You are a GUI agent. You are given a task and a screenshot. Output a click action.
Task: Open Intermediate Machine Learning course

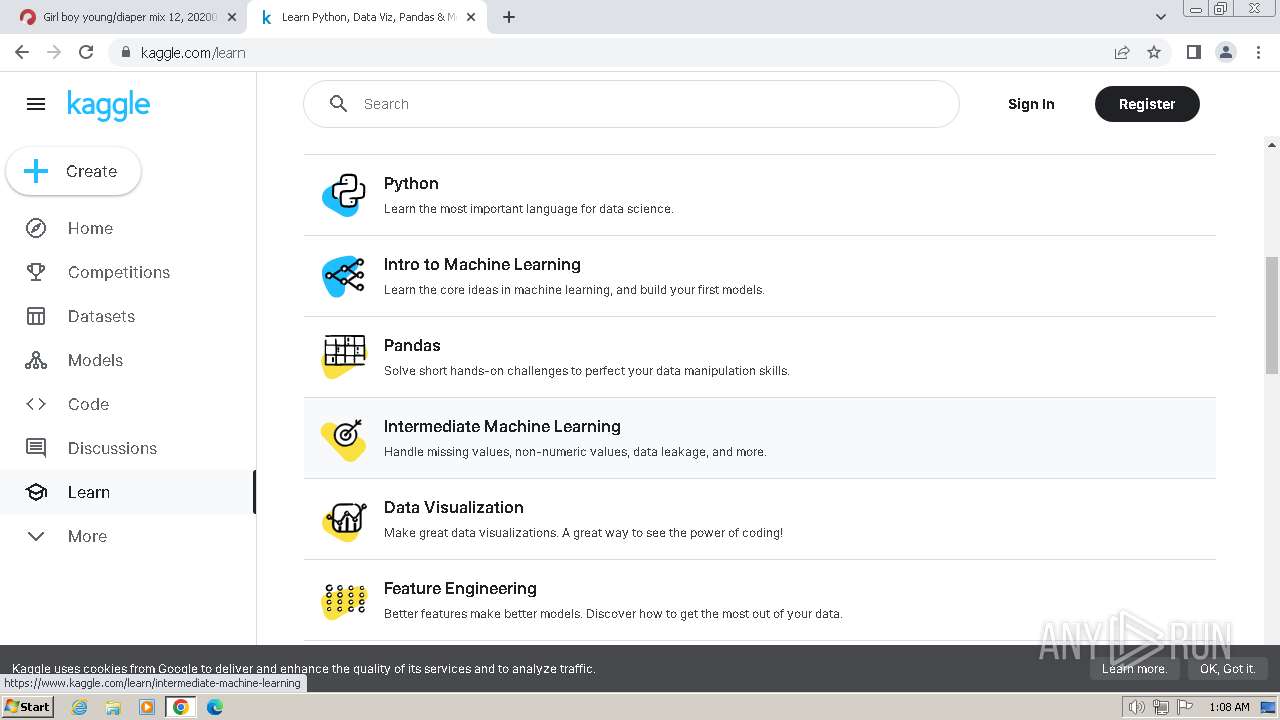coord(760,438)
